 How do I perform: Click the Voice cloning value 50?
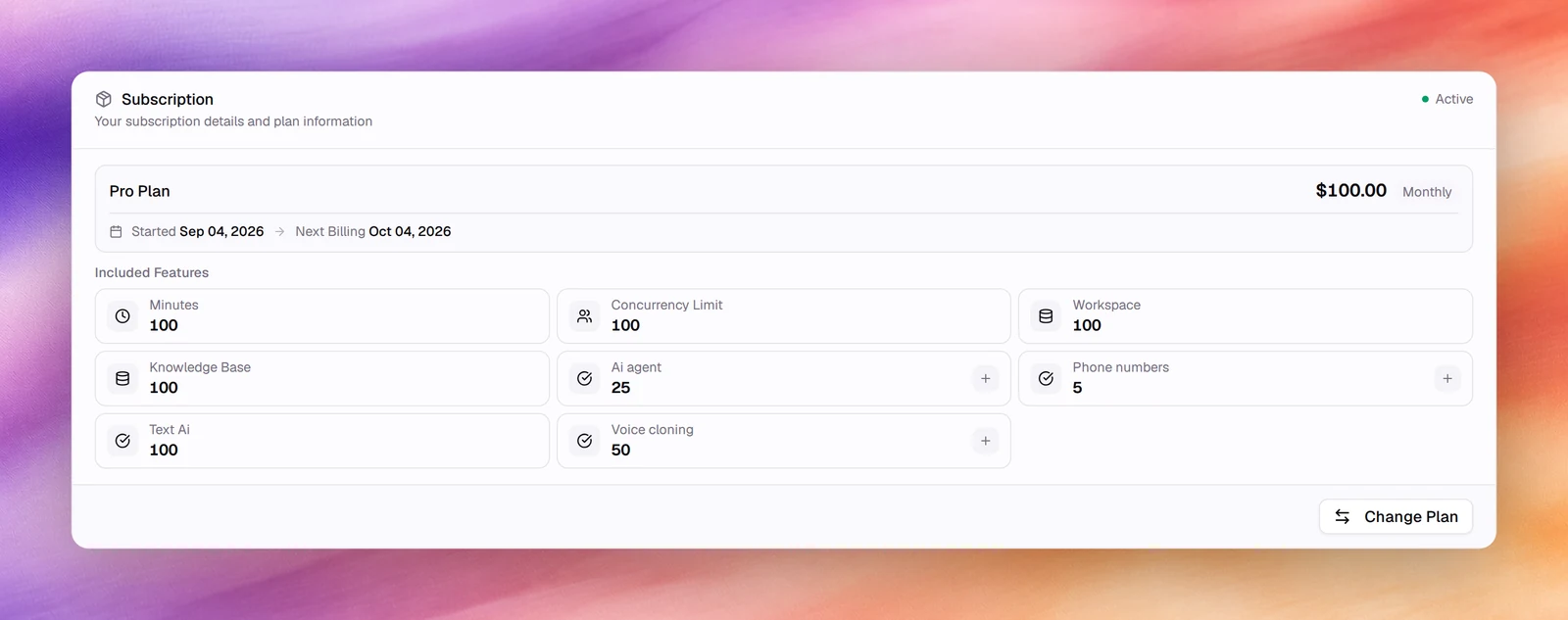coord(620,450)
